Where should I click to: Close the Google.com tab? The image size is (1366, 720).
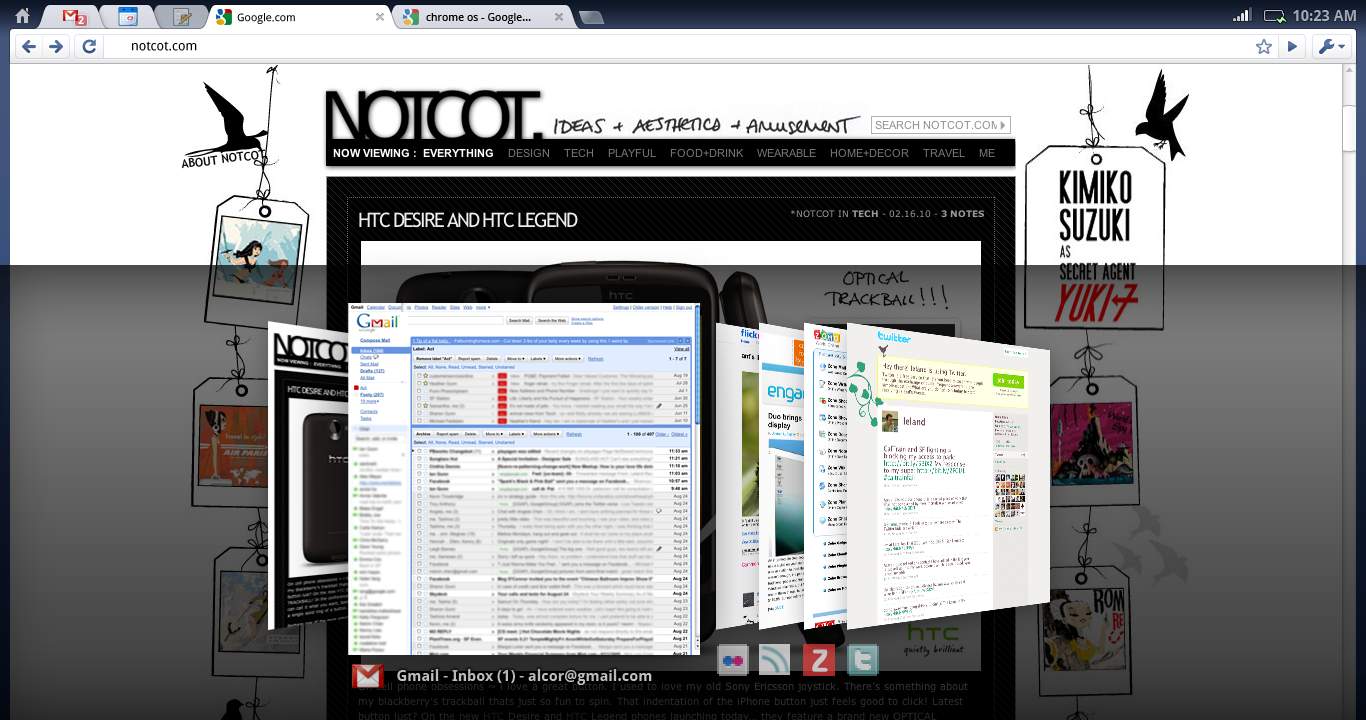tap(380, 17)
